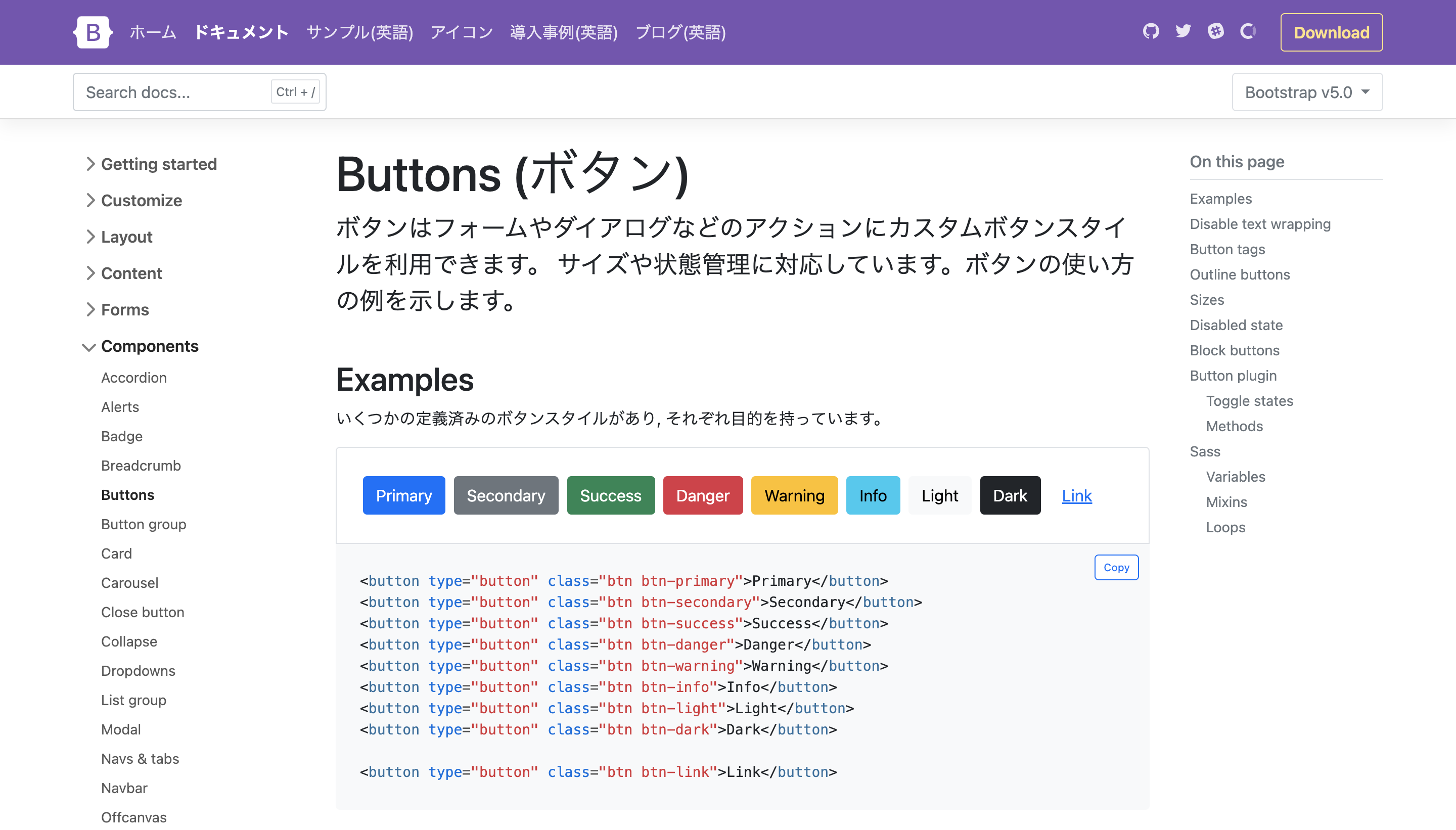Image resolution: width=1456 pixels, height=830 pixels.
Task: Open the GitHub icon link
Action: pyautogui.click(x=1151, y=31)
